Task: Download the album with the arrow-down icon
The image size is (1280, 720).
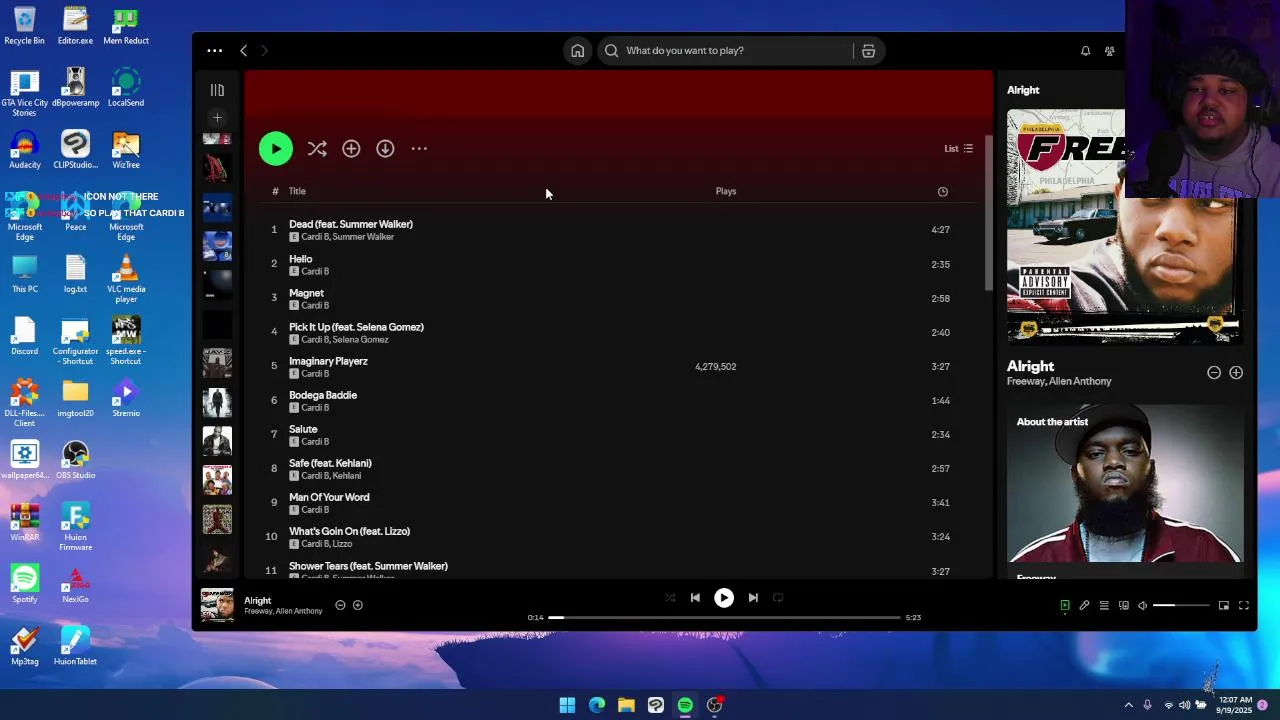Action: [385, 148]
